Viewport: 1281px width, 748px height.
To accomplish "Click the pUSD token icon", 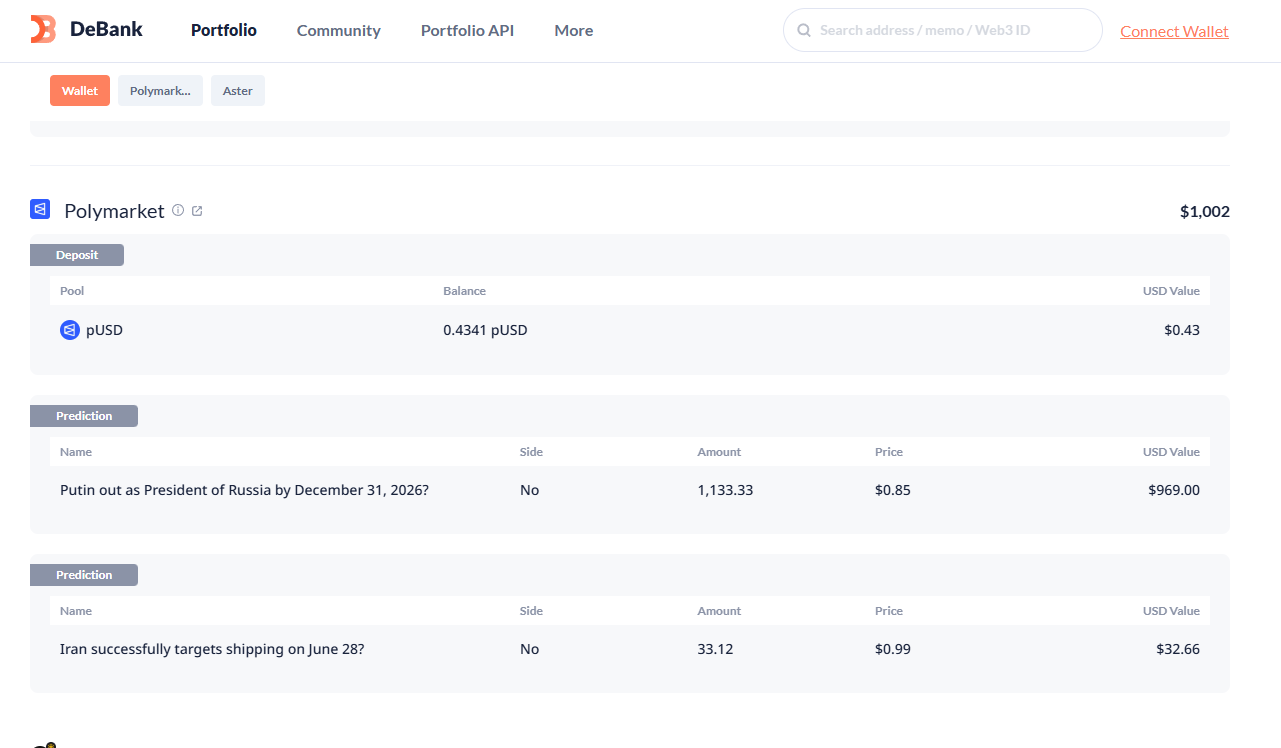I will click(x=70, y=330).
